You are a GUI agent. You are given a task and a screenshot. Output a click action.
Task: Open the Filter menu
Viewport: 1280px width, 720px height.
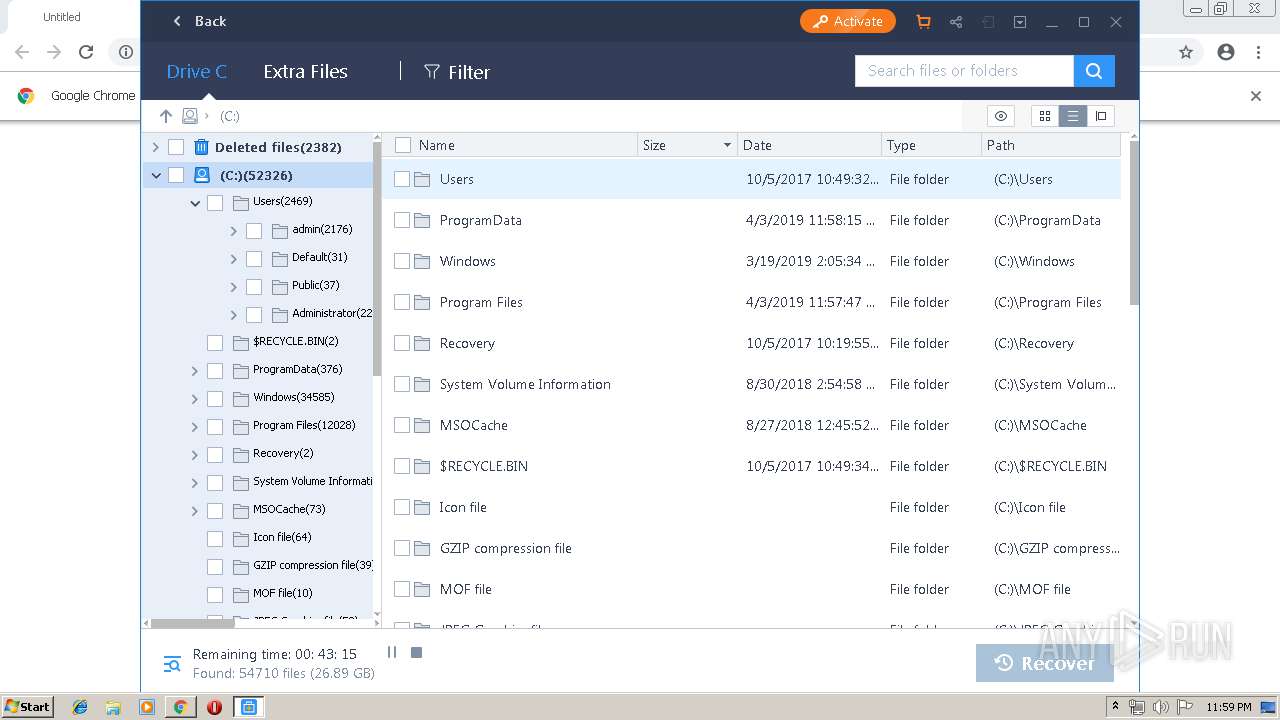coord(457,72)
